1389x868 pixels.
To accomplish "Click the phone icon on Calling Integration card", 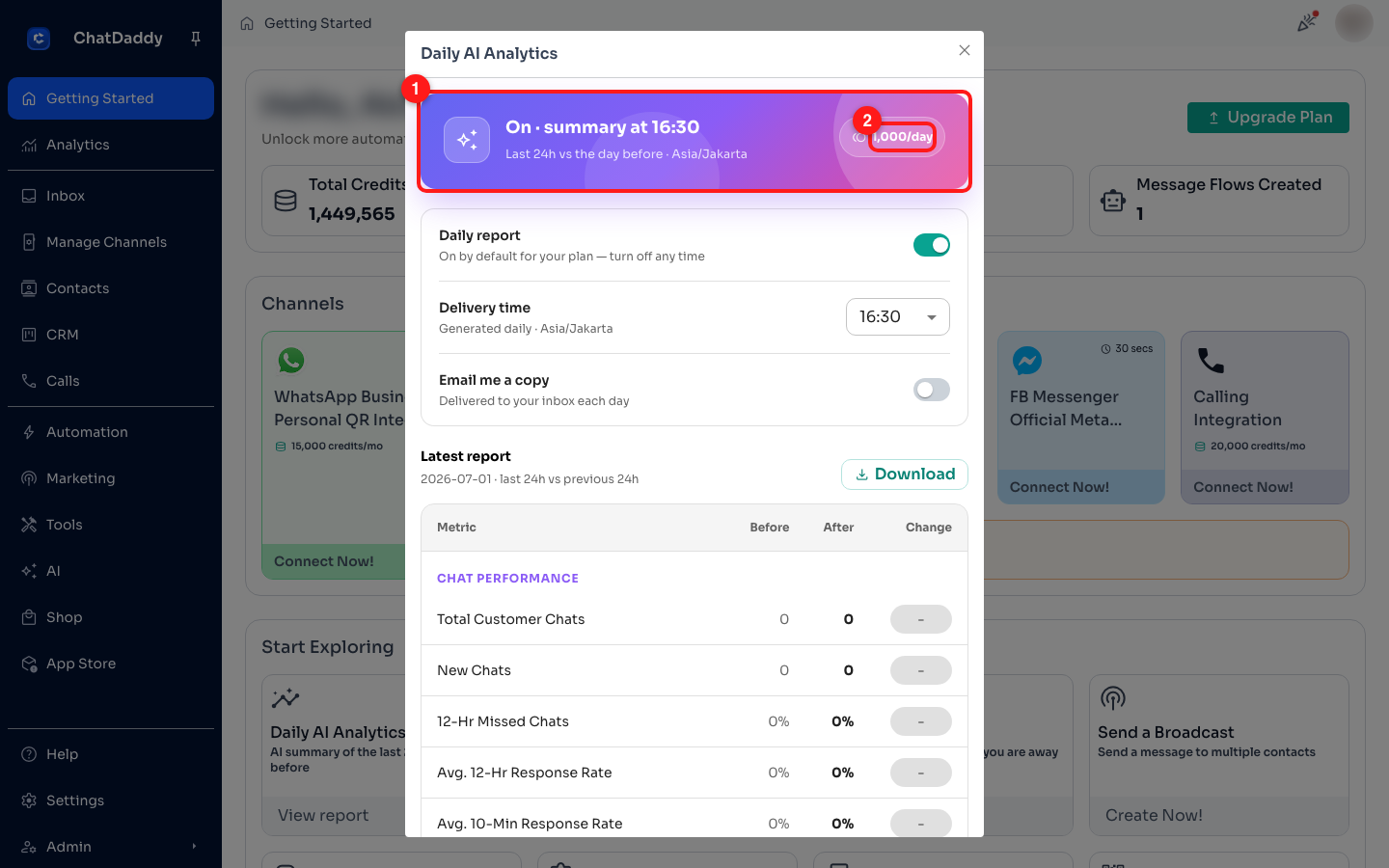I will click(x=1211, y=361).
